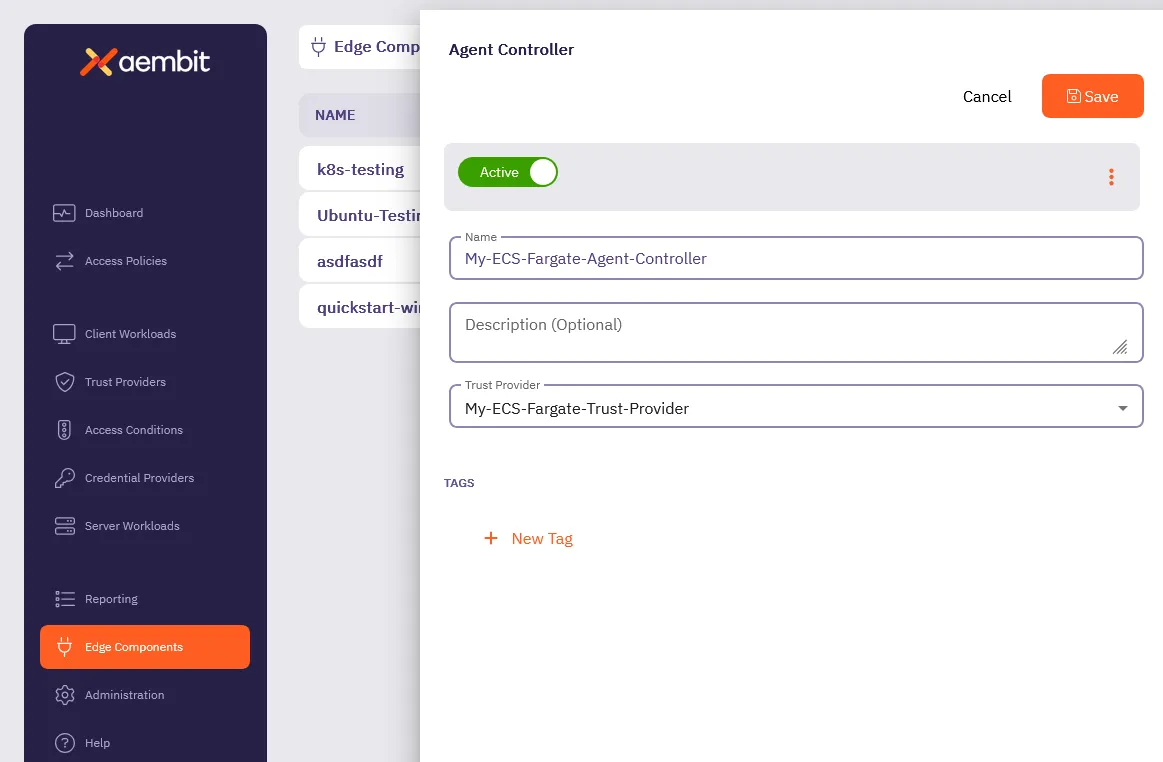Viewport: 1163px width, 762px height.
Task: Cancel the Agent Controller edits
Action: tap(987, 96)
